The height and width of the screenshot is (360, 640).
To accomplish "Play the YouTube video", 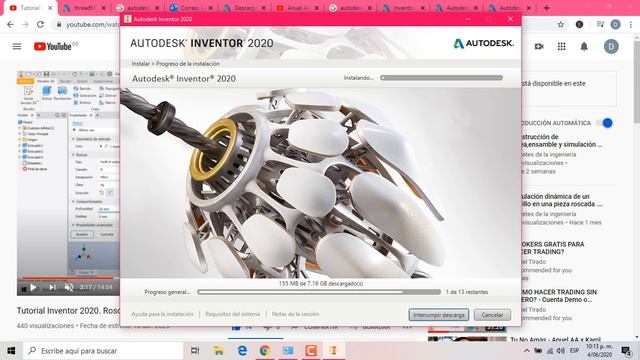I will 33,287.
